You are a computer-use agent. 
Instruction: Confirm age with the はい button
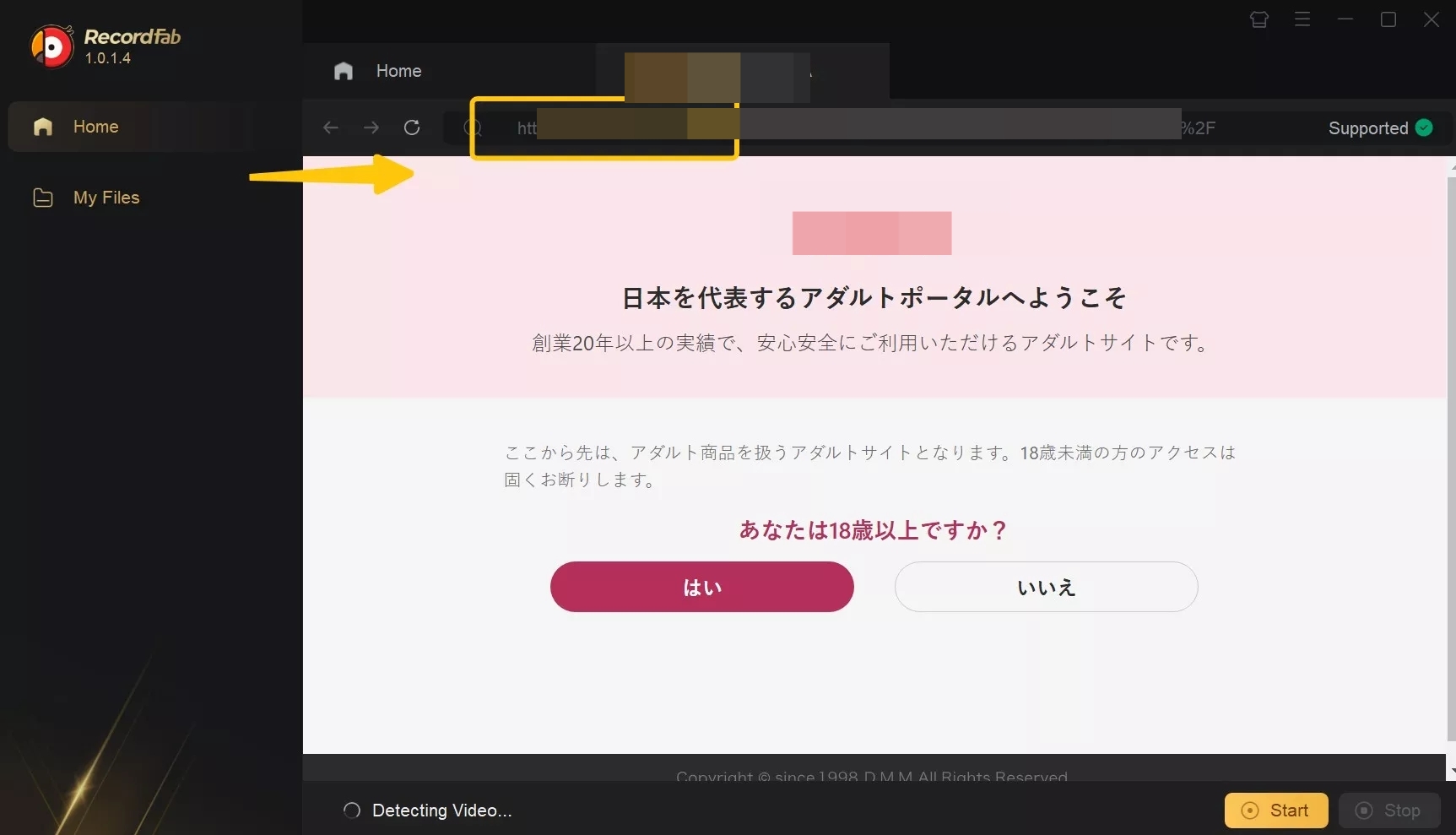click(x=702, y=587)
